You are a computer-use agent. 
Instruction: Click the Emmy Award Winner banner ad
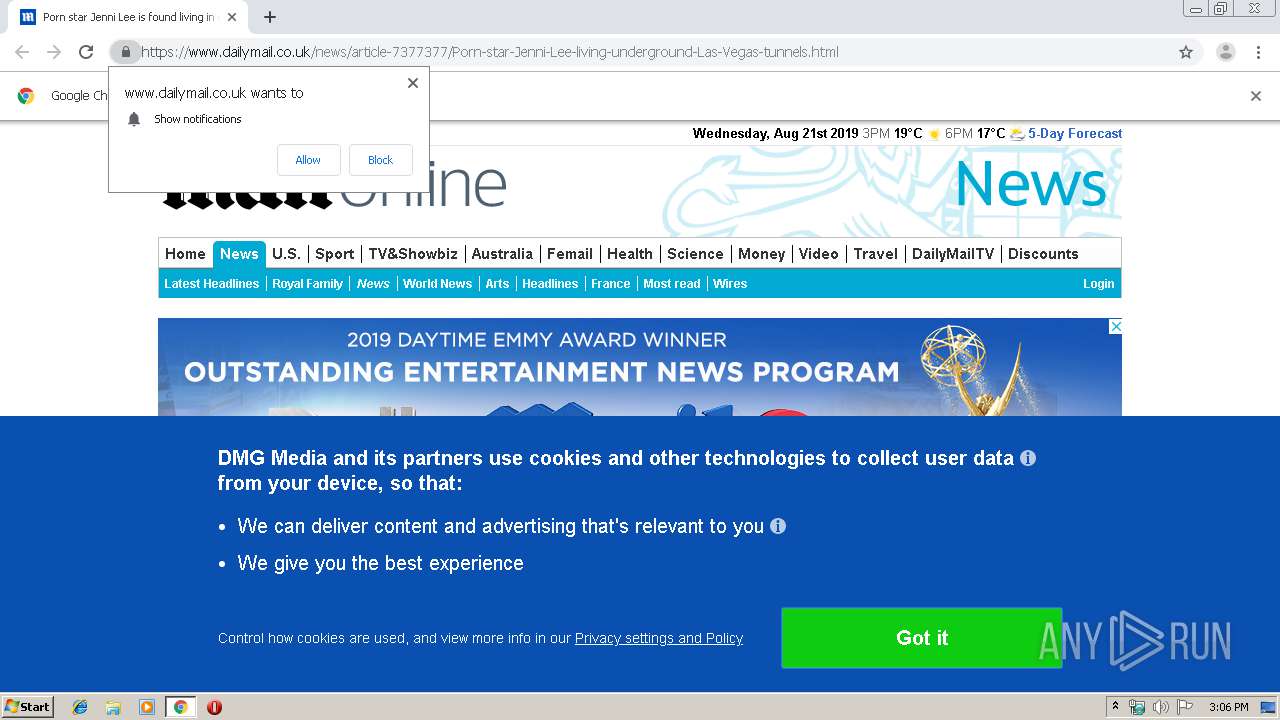tap(640, 367)
